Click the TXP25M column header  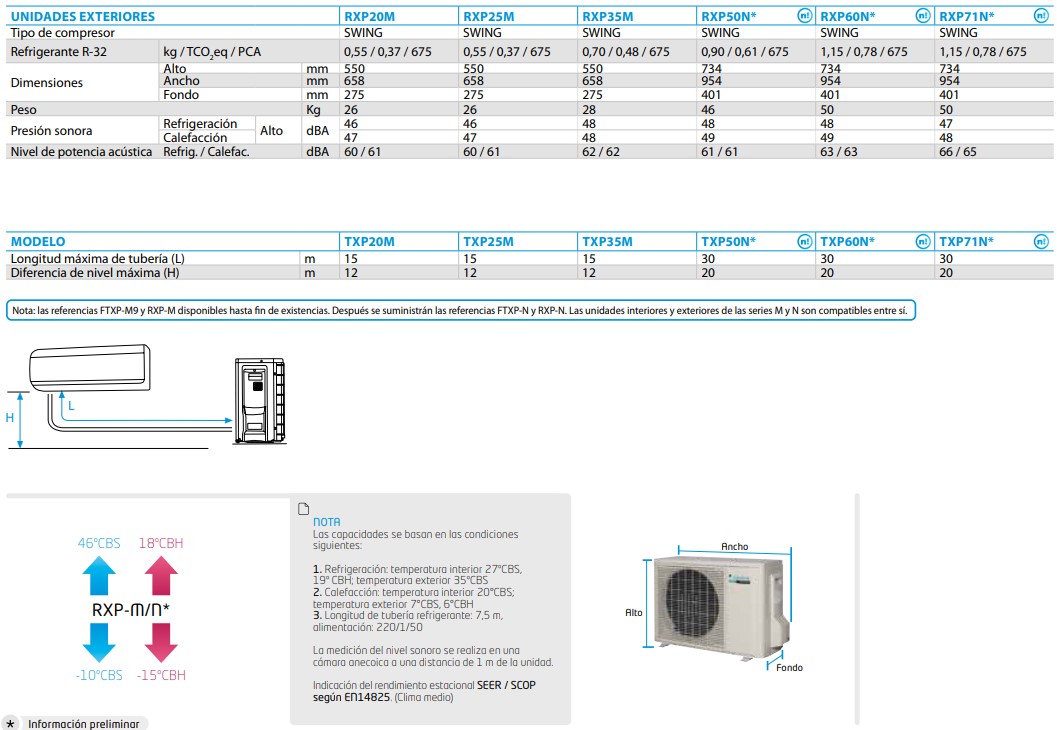pos(488,241)
